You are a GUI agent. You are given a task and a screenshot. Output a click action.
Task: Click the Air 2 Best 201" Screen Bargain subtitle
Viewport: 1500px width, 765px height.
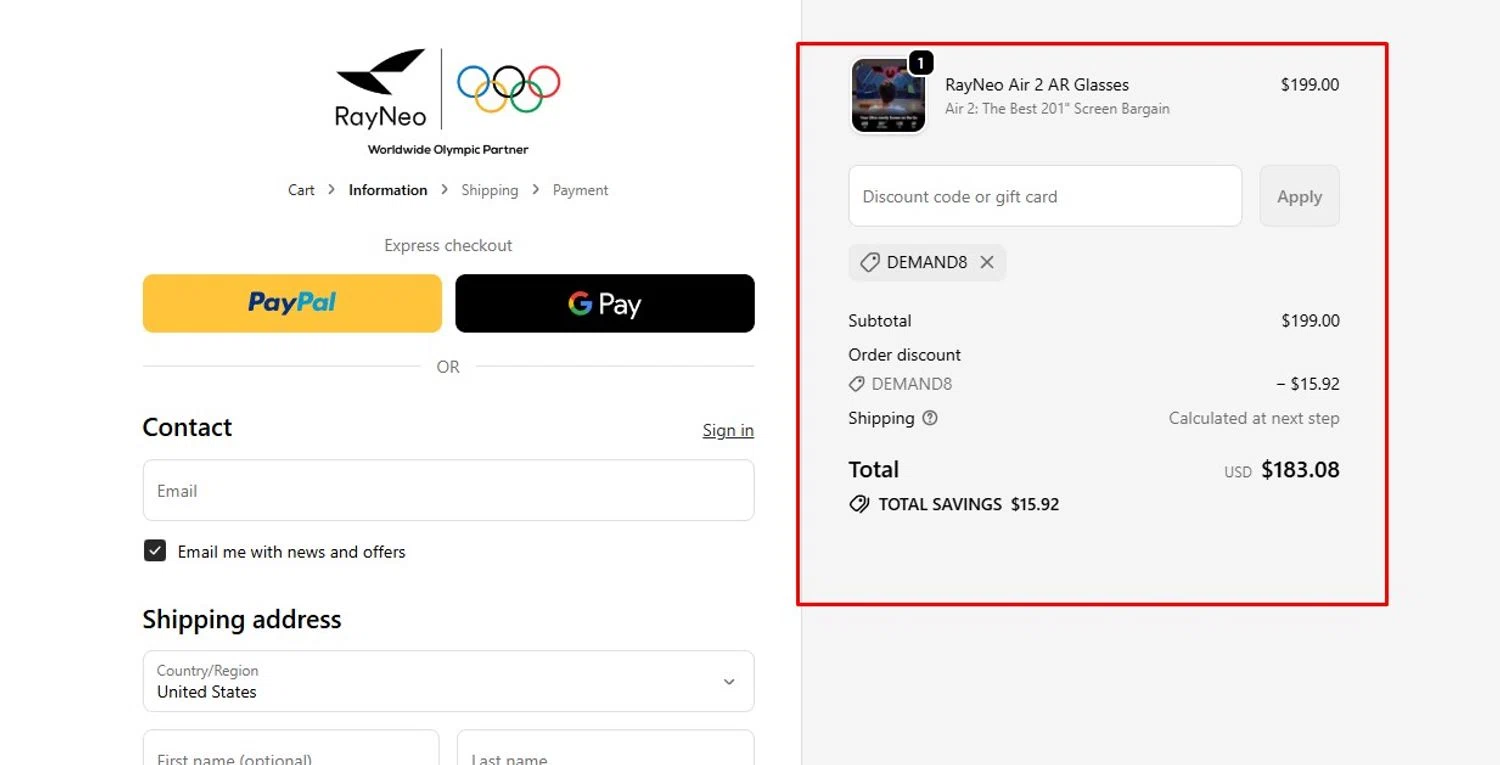[1057, 109]
